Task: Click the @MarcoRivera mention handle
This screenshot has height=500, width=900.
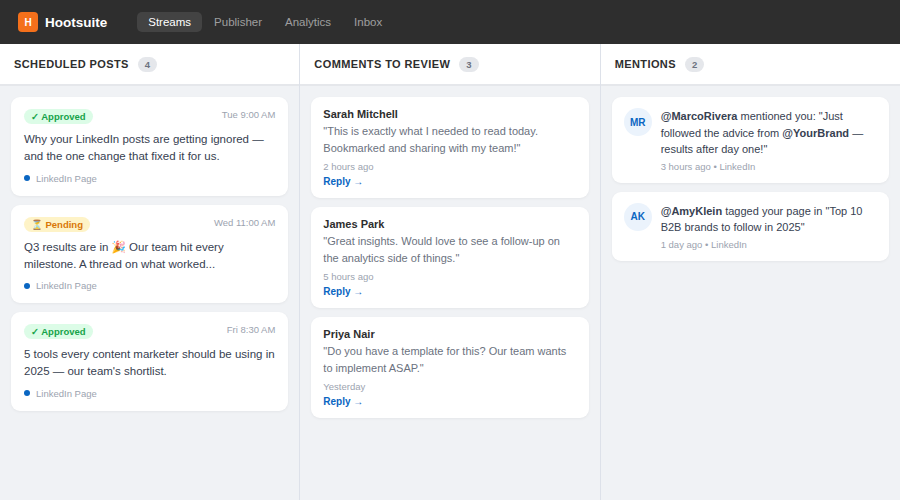Action: pos(698,116)
